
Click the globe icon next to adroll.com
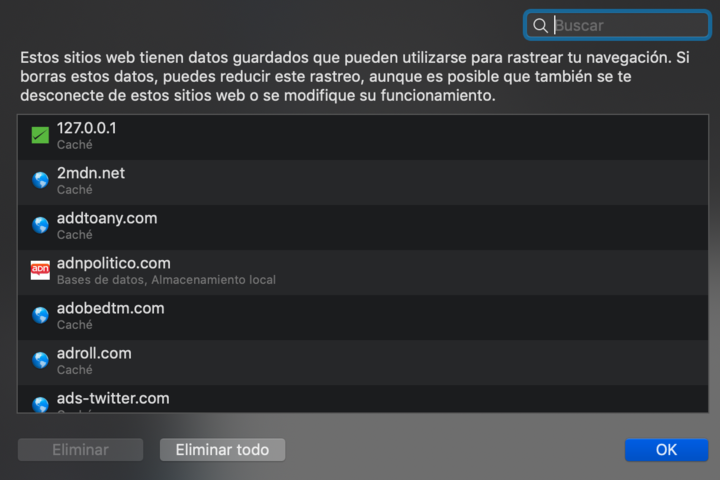[40, 361]
